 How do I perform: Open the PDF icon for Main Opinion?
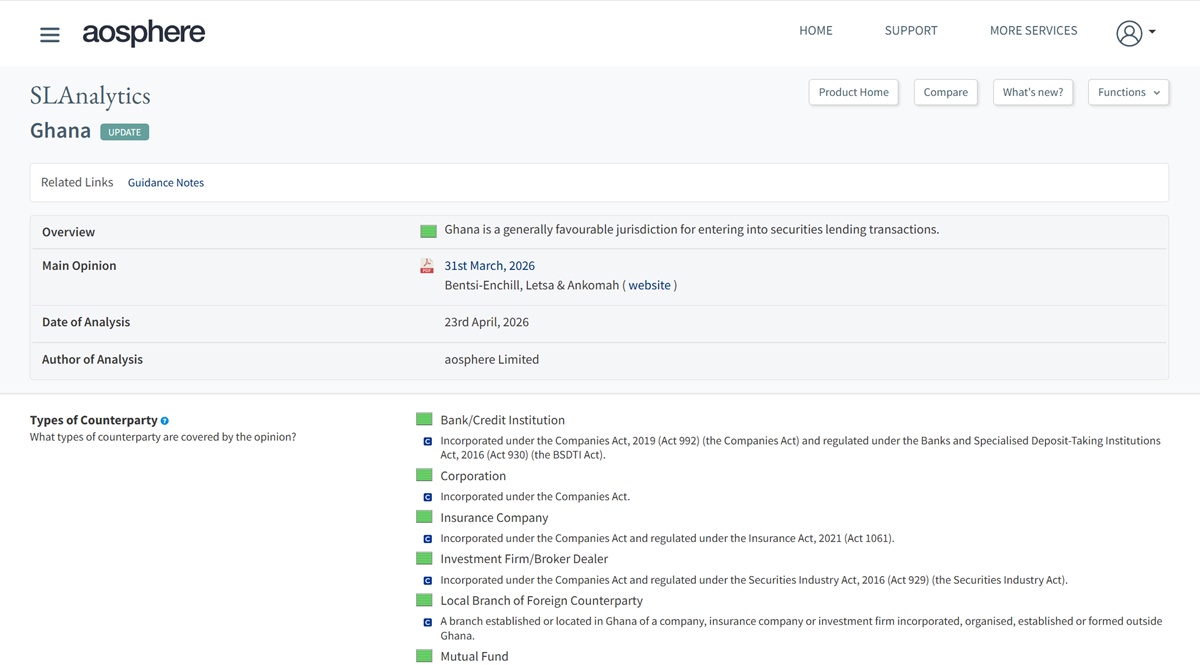(x=427, y=266)
